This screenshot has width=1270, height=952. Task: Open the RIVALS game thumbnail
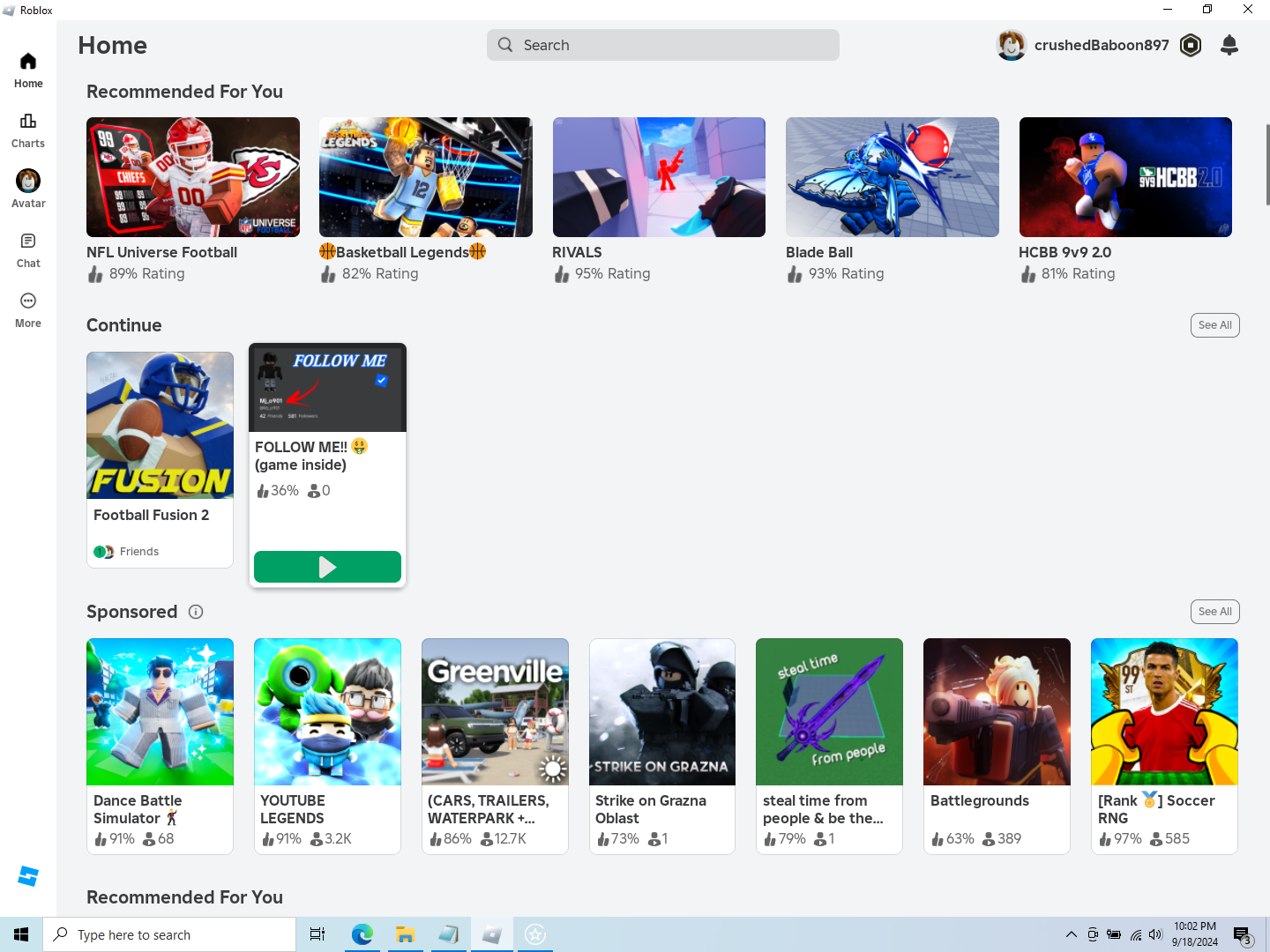[x=659, y=177]
